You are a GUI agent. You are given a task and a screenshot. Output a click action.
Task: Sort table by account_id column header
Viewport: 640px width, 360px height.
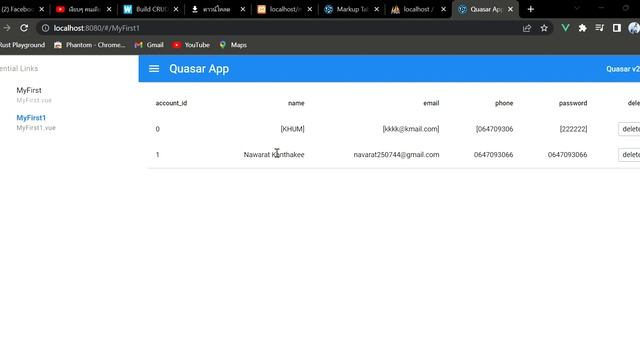click(x=171, y=103)
